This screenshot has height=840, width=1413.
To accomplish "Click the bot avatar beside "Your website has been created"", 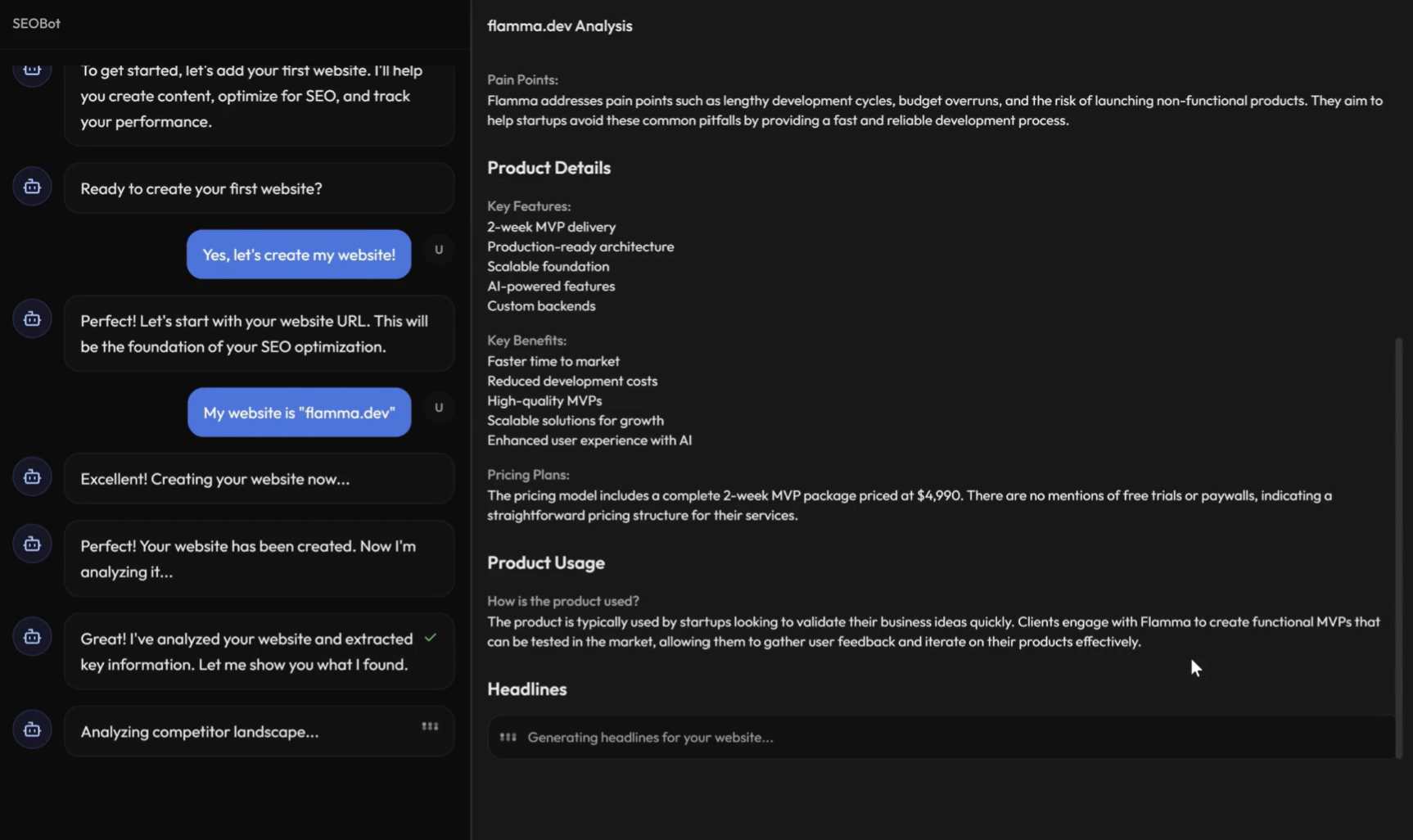I will coord(32,544).
